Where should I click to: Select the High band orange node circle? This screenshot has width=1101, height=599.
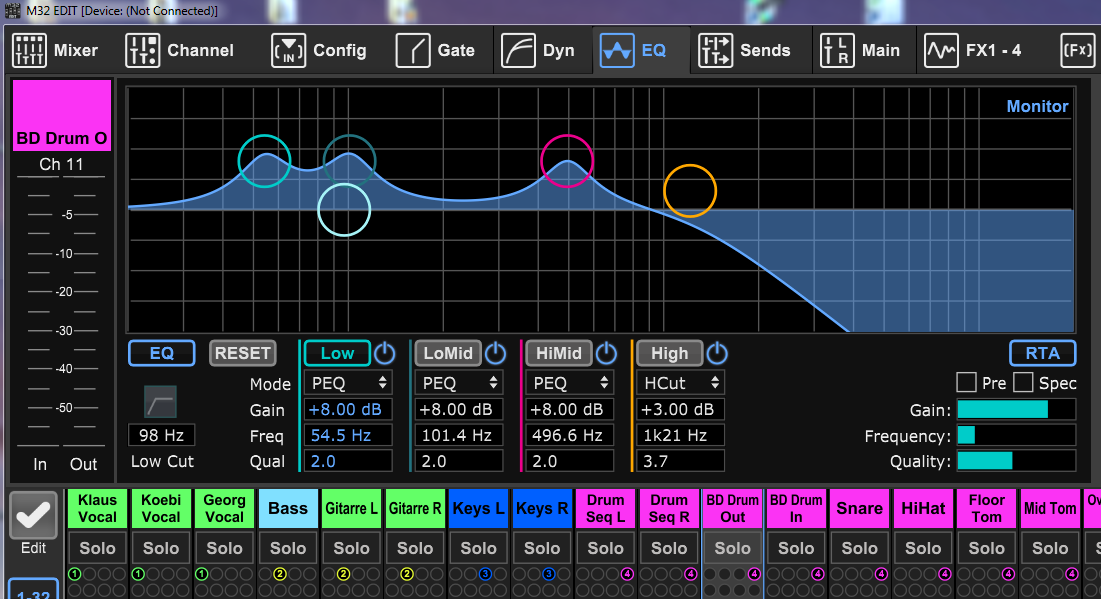(690, 191)
